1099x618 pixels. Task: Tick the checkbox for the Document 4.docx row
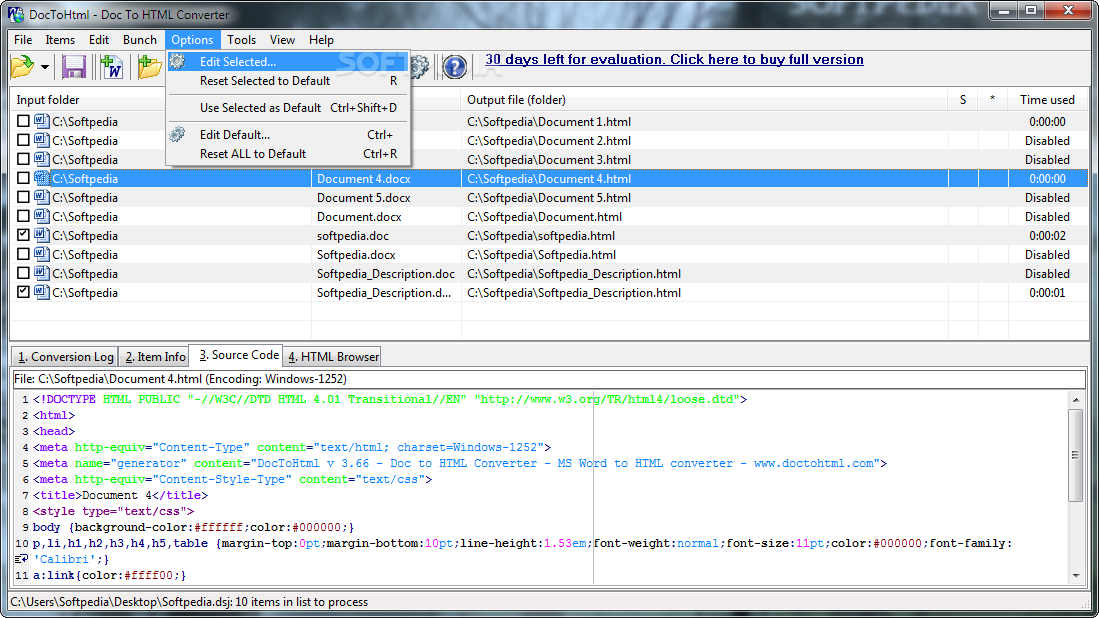click(23, 178)
